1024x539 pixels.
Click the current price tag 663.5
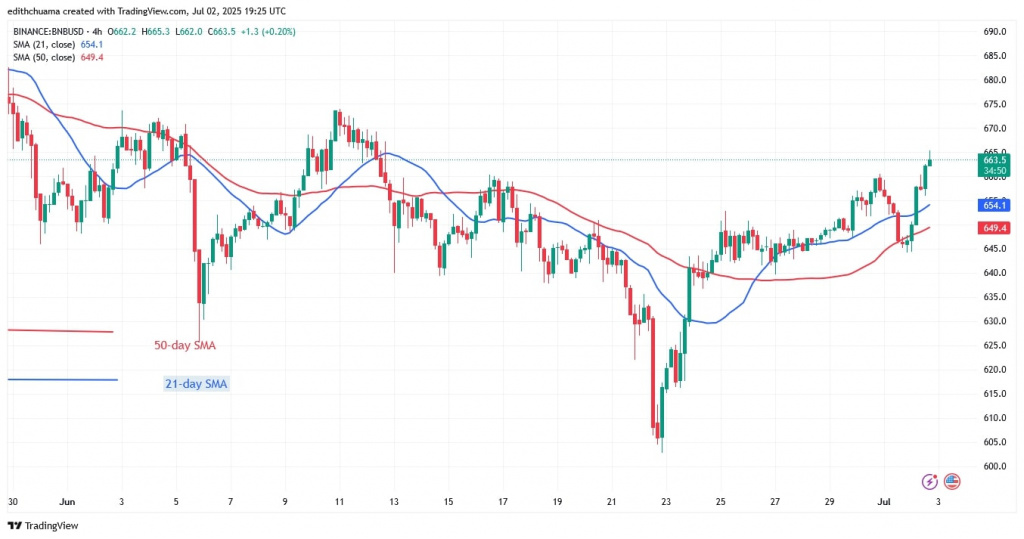[995, 159]
